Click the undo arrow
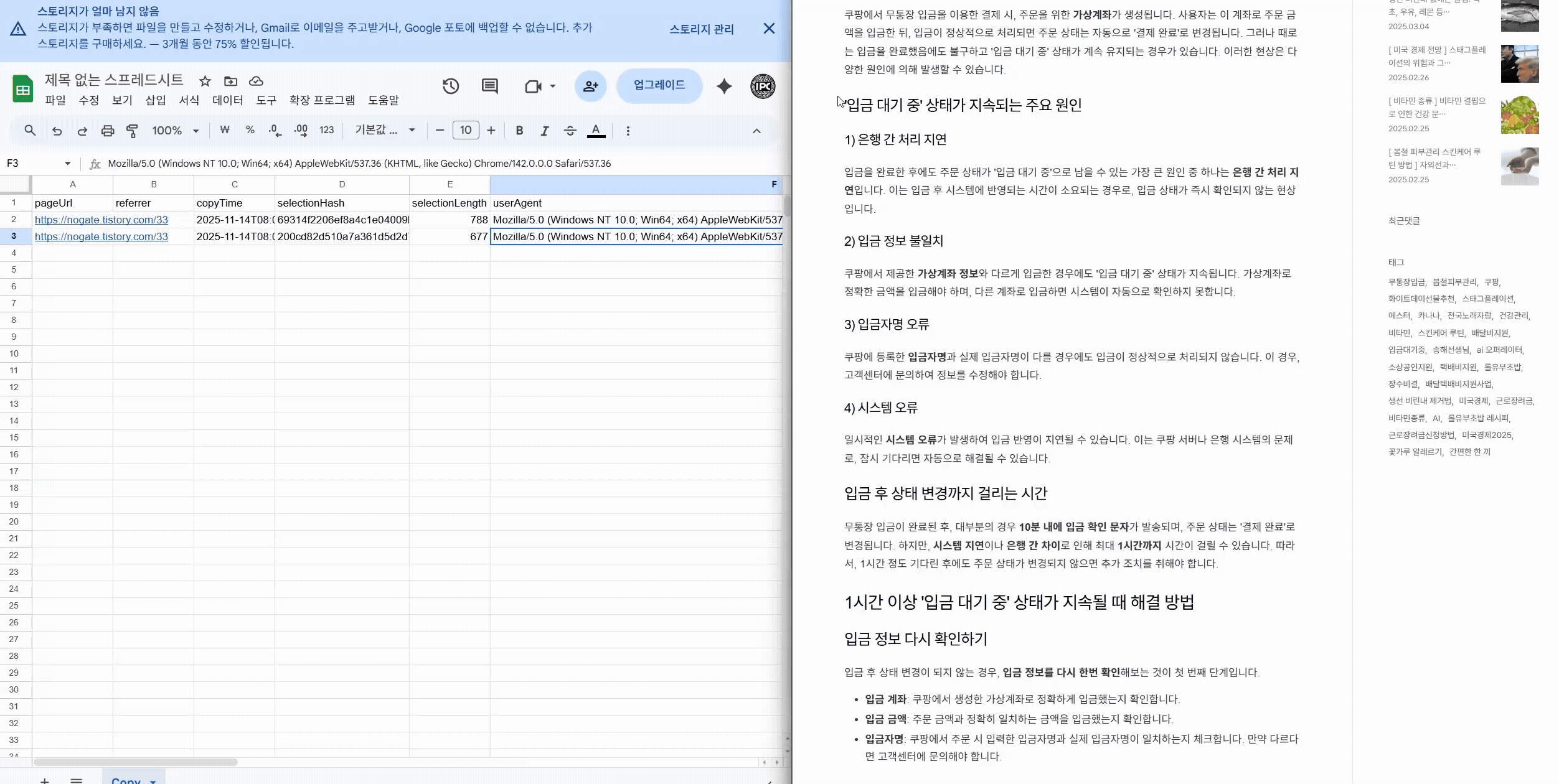The height and width of the screenshot is (784, 1559). [x=57, y=131]
